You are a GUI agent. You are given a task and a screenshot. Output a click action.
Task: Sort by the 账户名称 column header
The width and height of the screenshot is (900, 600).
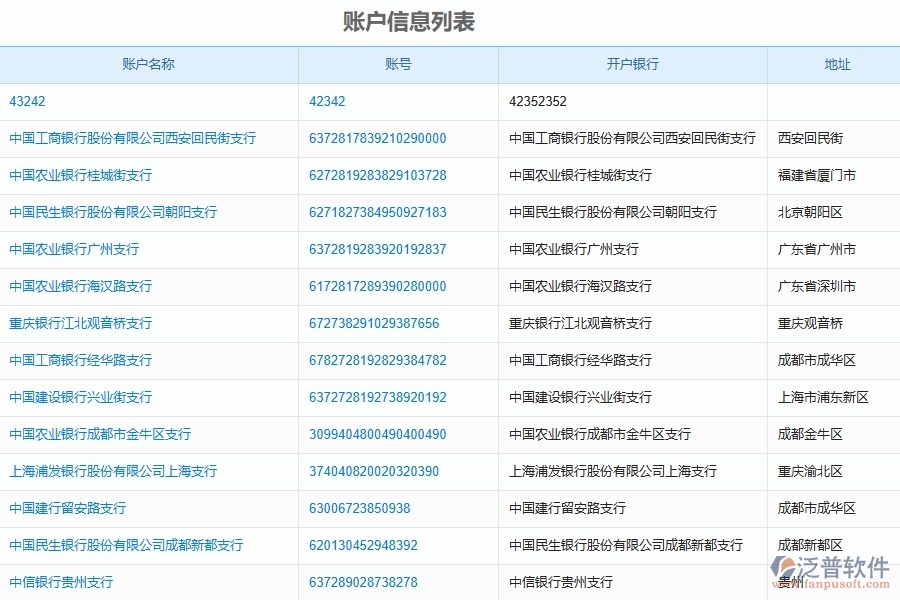click(150, 64)
